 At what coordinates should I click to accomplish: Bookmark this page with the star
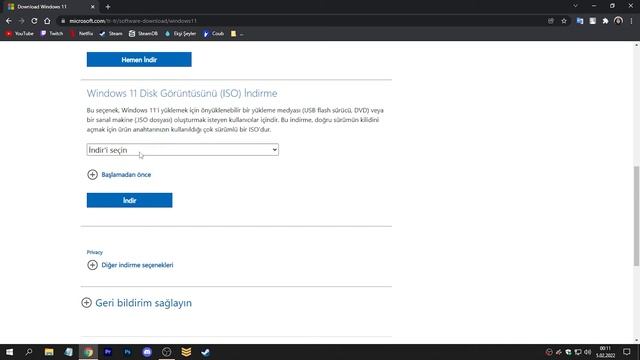pyautogui.click(x=564, y=21)
